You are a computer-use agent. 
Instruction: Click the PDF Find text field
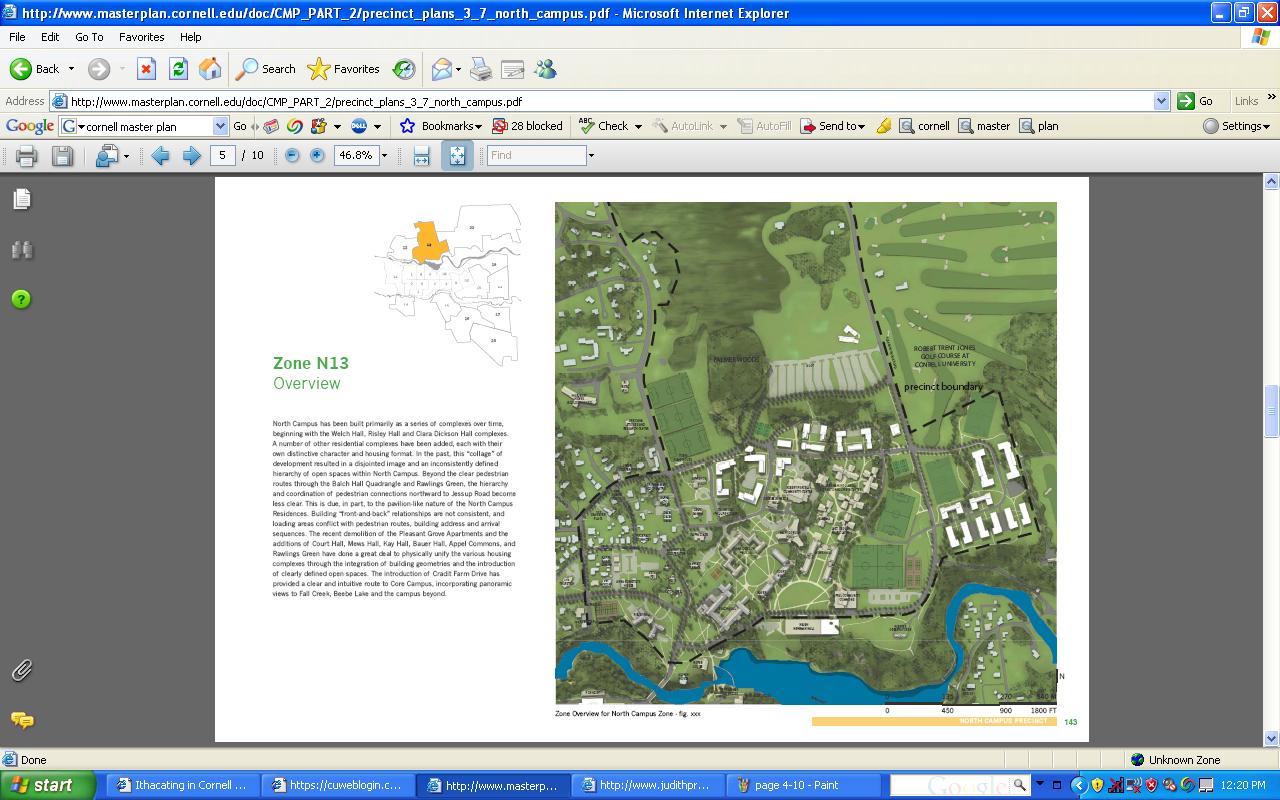[x=536, y=155]
